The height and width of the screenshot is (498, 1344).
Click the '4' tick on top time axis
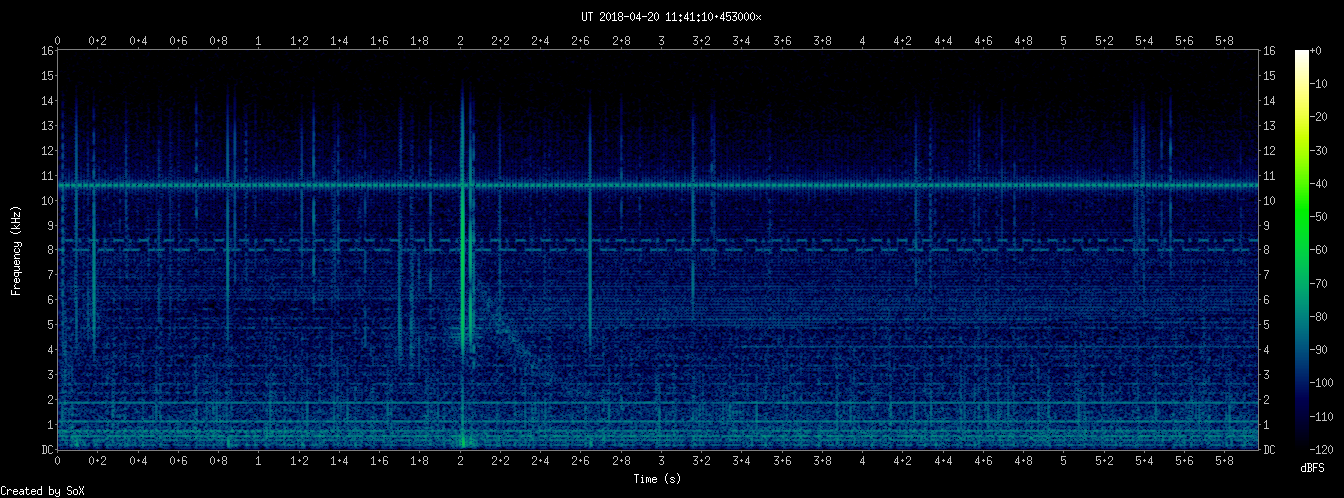[x=862, y=40]
